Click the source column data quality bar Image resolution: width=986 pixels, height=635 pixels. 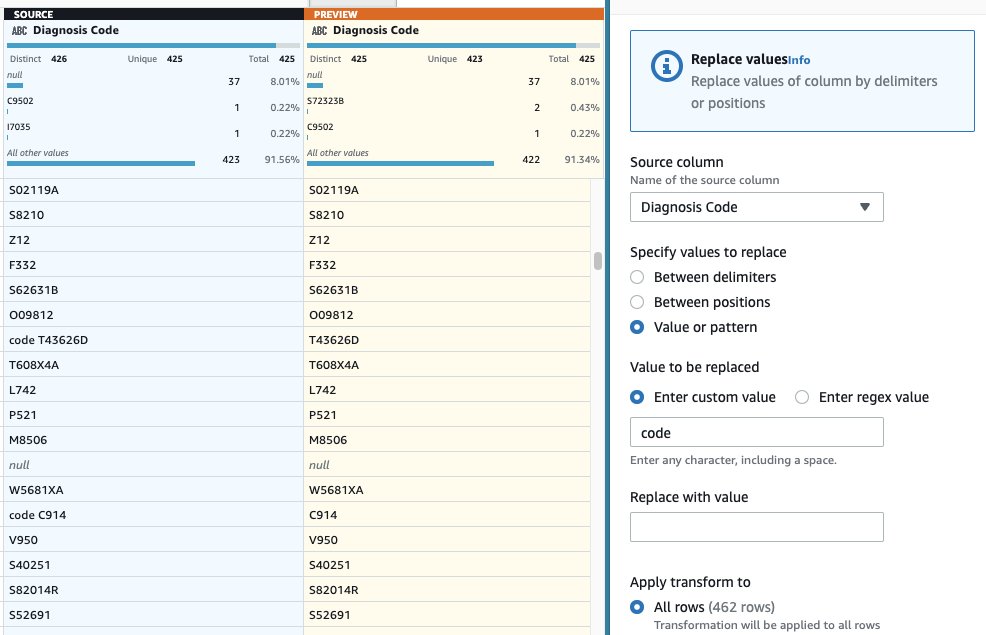153,46
